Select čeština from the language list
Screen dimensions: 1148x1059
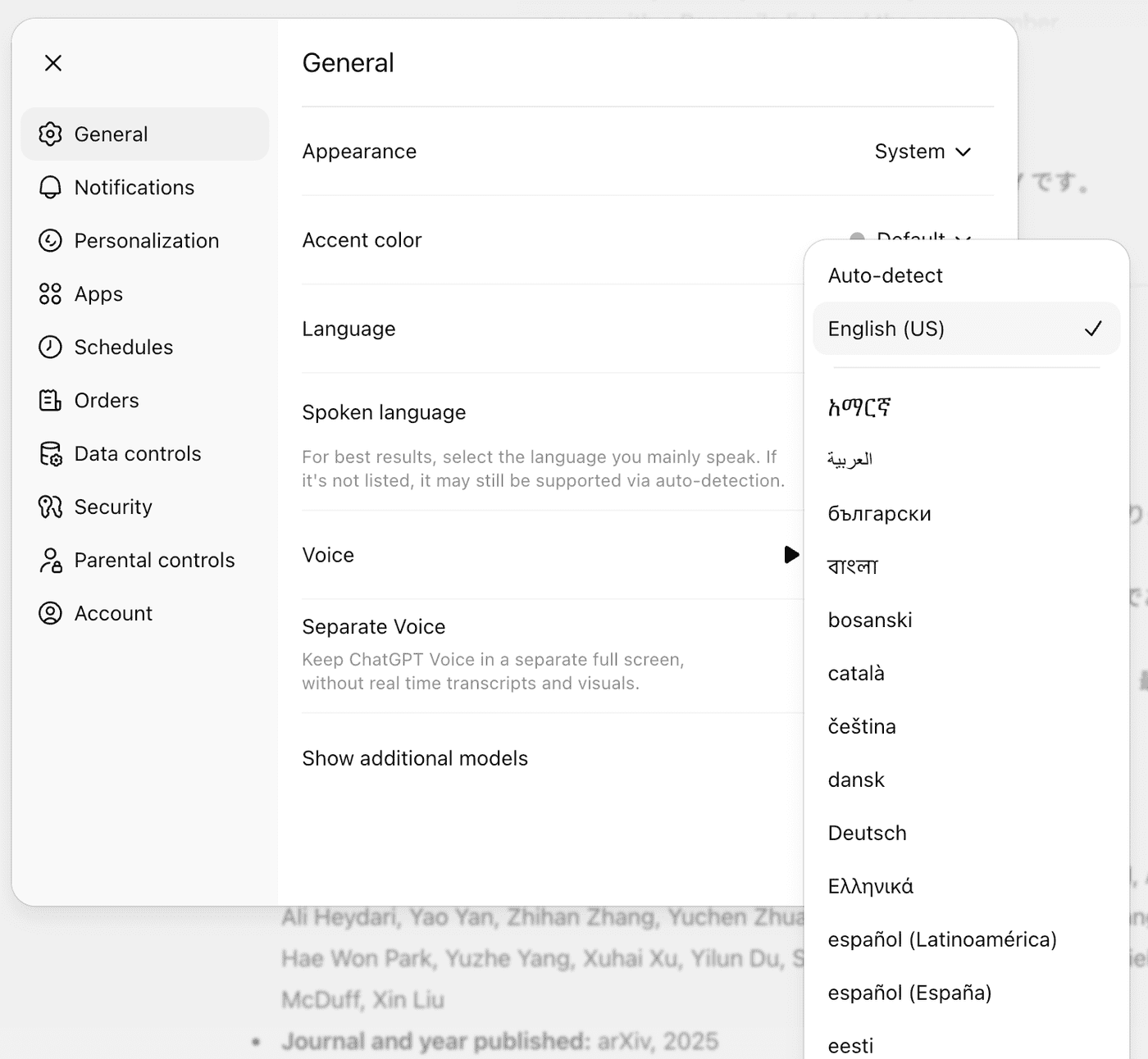pyautogui.click(x=862, y=727)
